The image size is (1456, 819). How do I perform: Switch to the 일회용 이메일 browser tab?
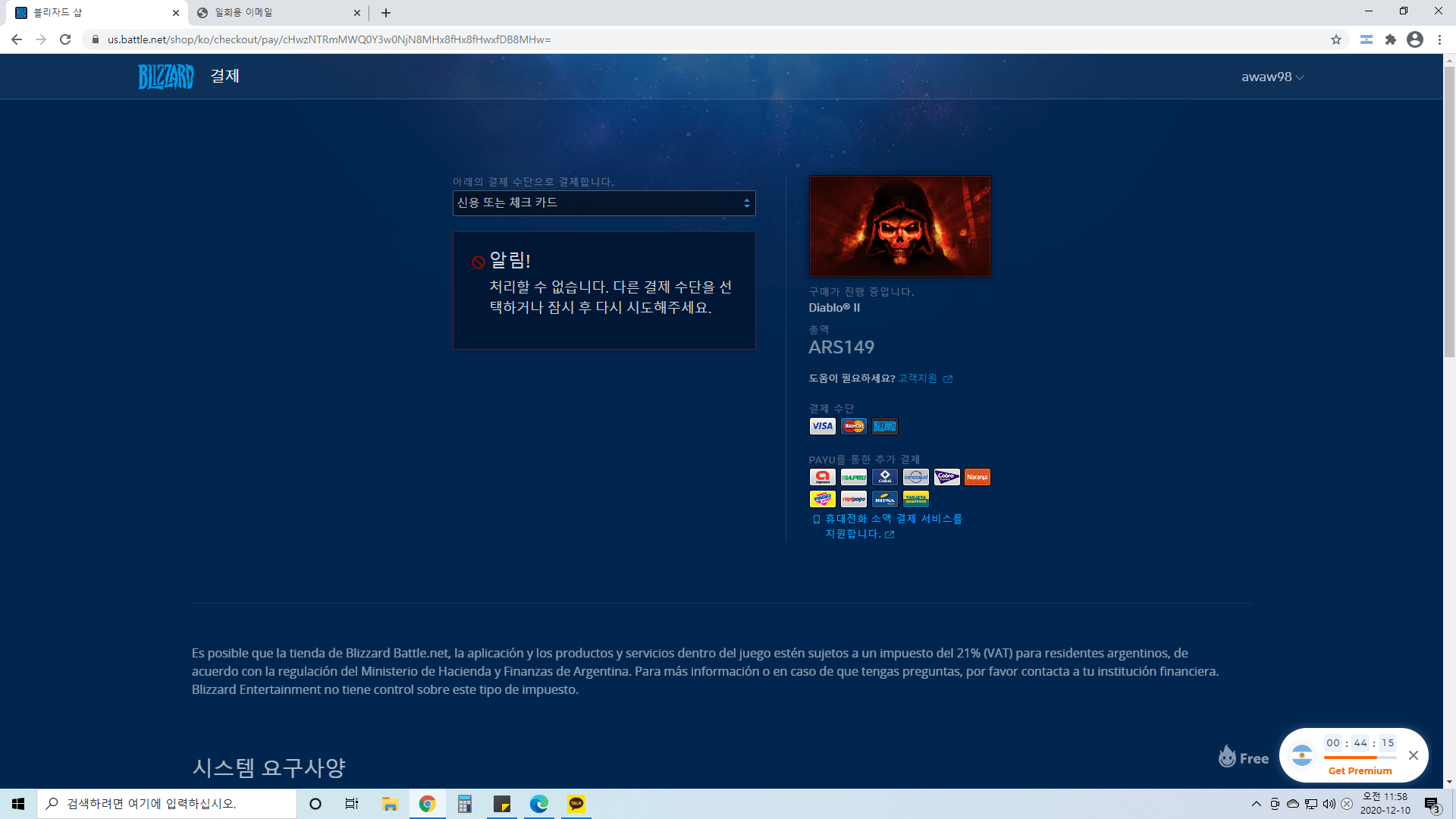click(277, 13)
